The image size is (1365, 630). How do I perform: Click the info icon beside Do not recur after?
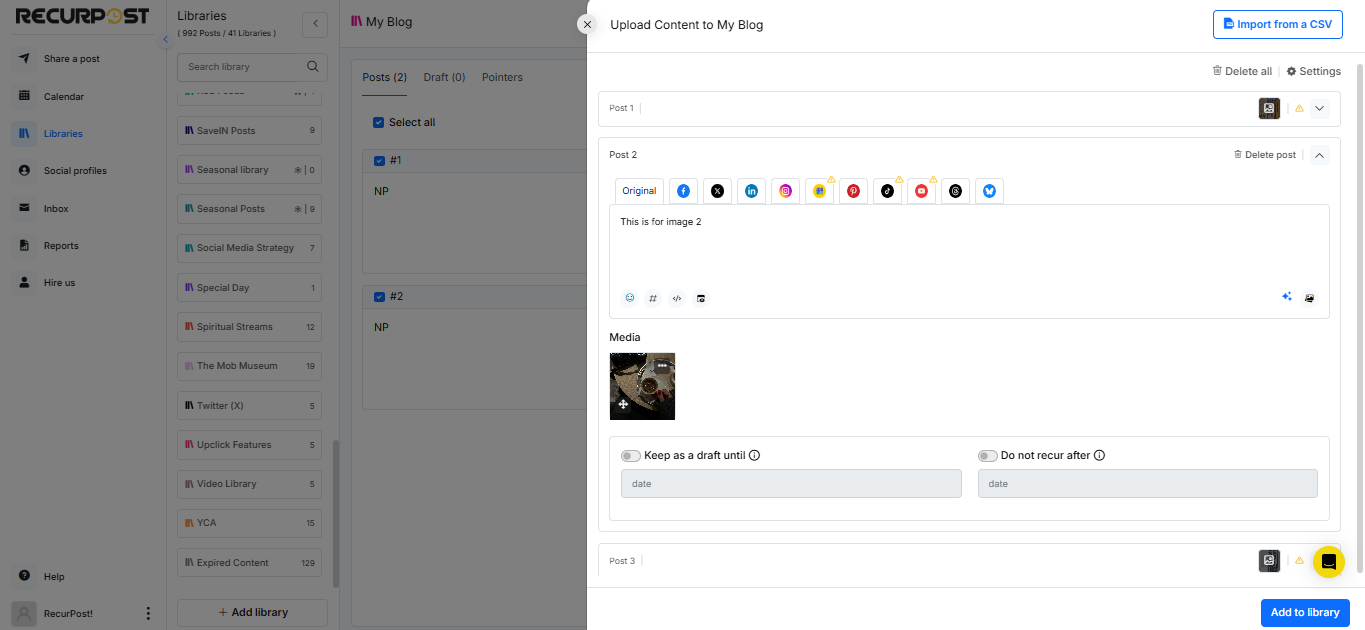(x=1100, y=456)
